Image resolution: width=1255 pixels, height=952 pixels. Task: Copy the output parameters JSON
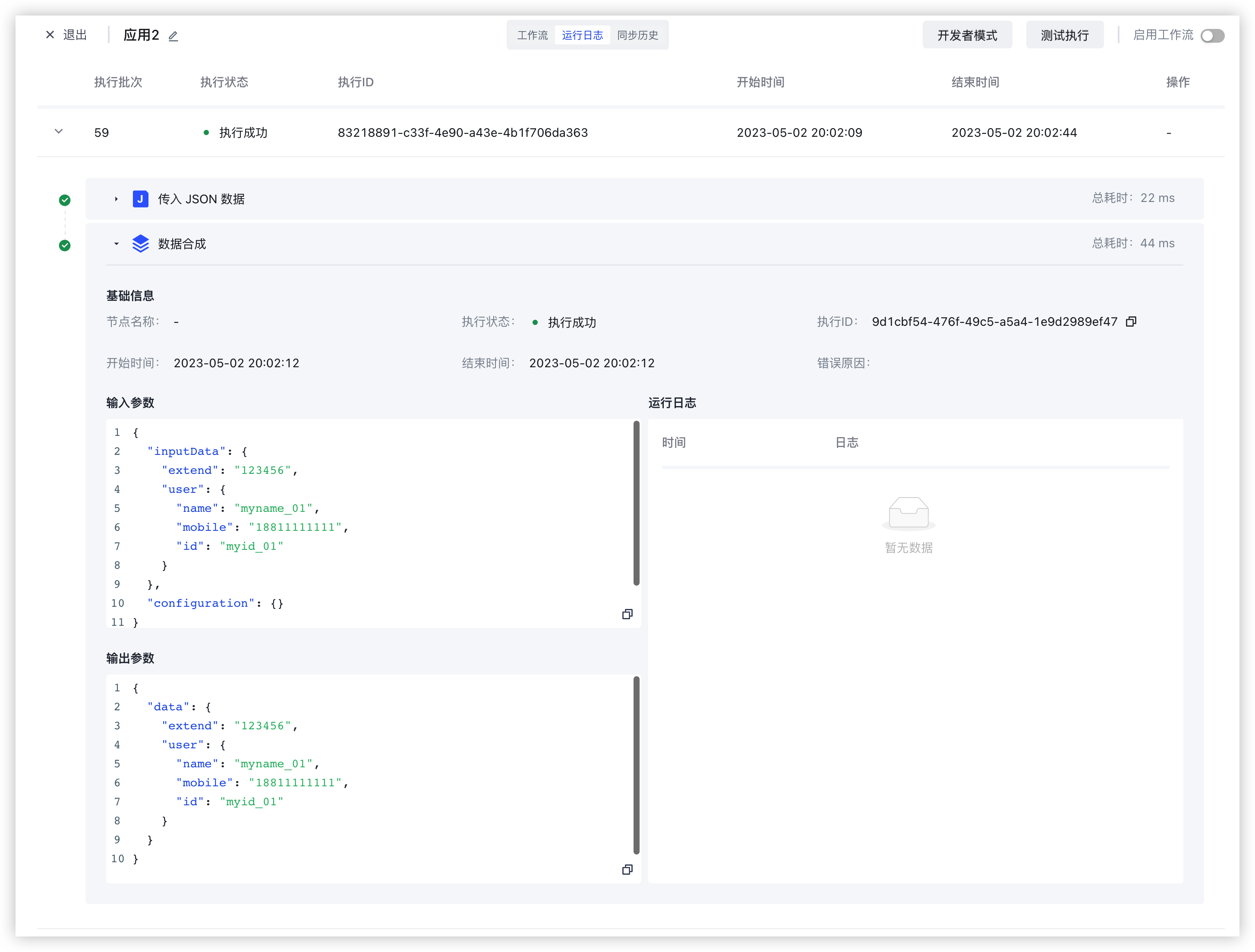tap(627, 870)
